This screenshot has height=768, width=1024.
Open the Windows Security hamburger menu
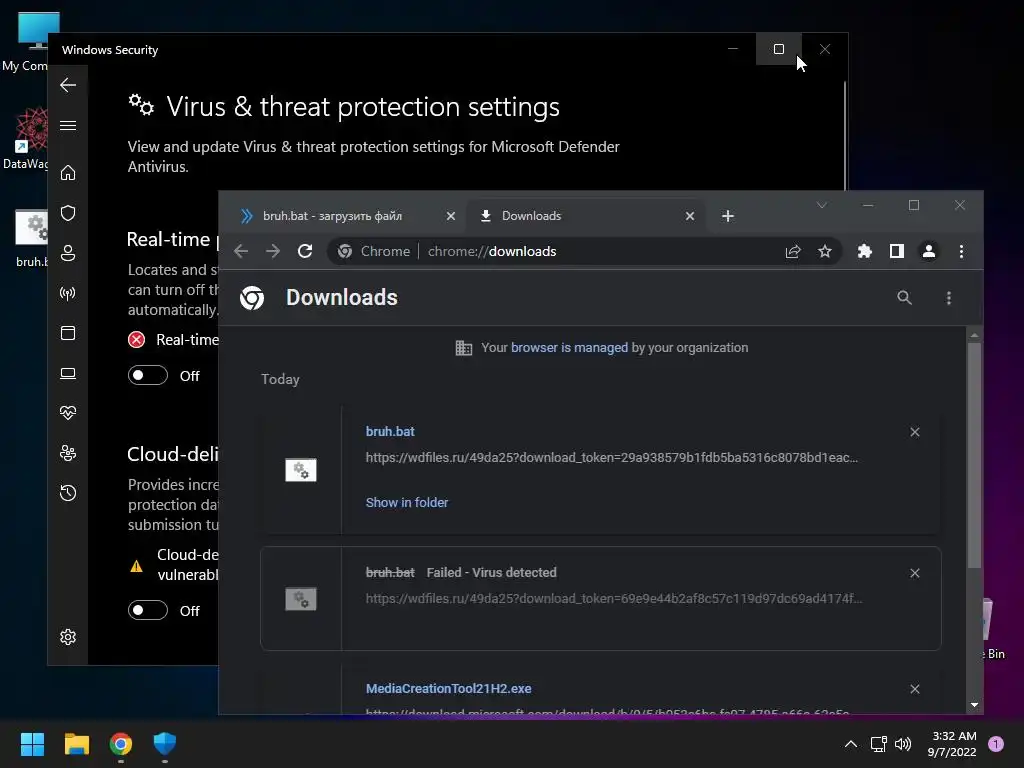tap(68, 125)
